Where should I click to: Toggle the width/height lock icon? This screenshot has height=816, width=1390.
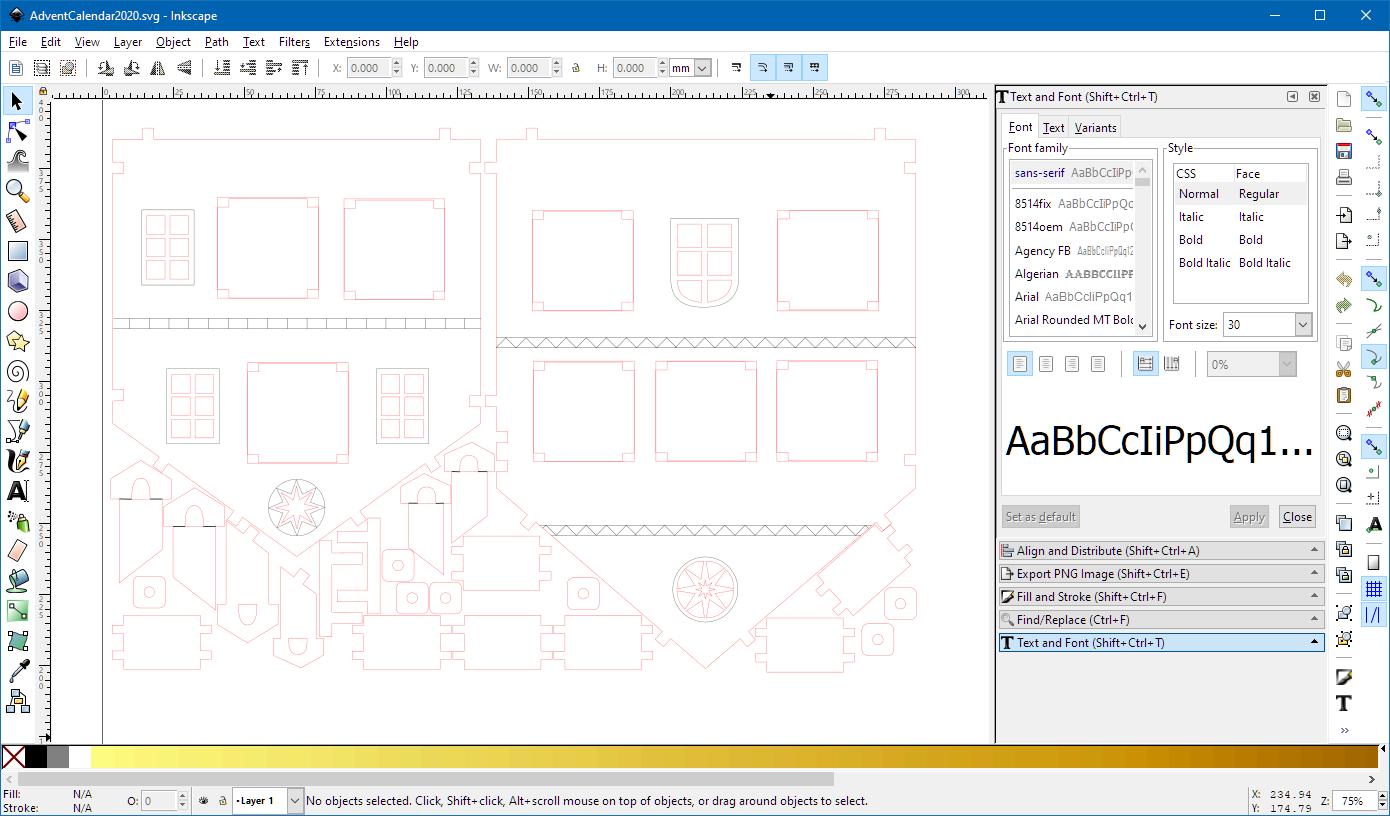point(575,68)
